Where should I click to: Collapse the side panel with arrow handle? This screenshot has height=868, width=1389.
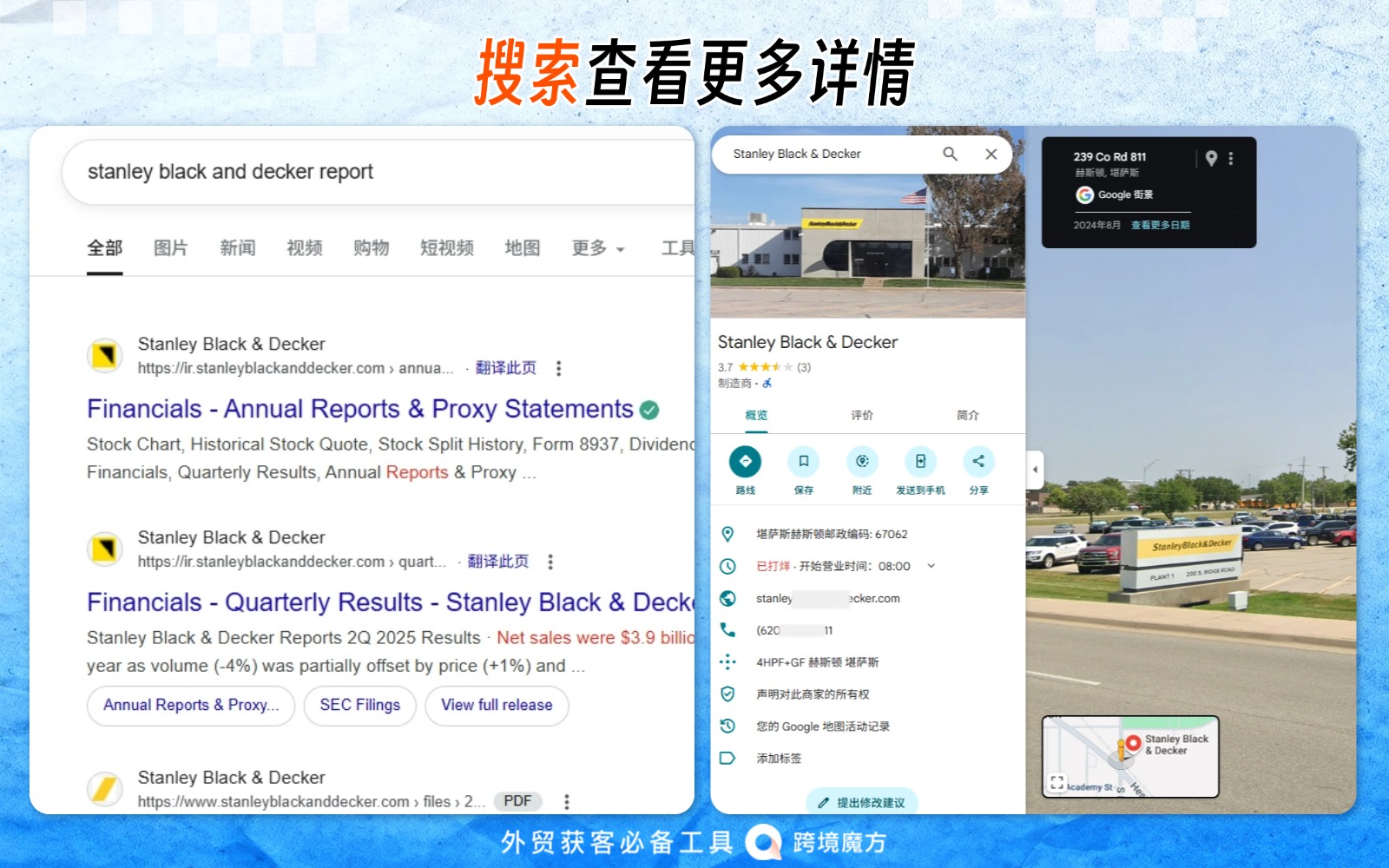tap(1034, 470)
